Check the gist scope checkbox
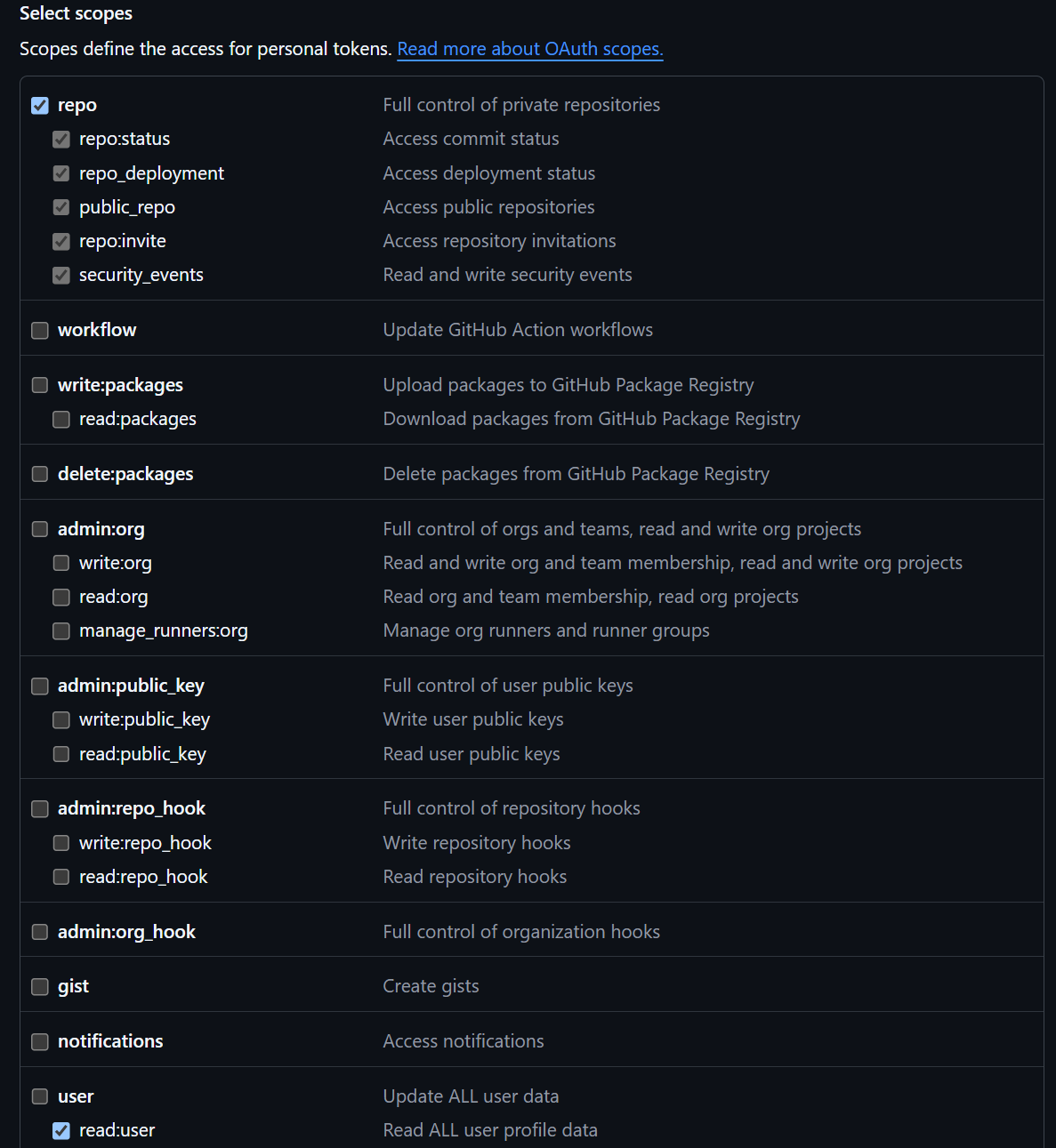 coord(40,986)
